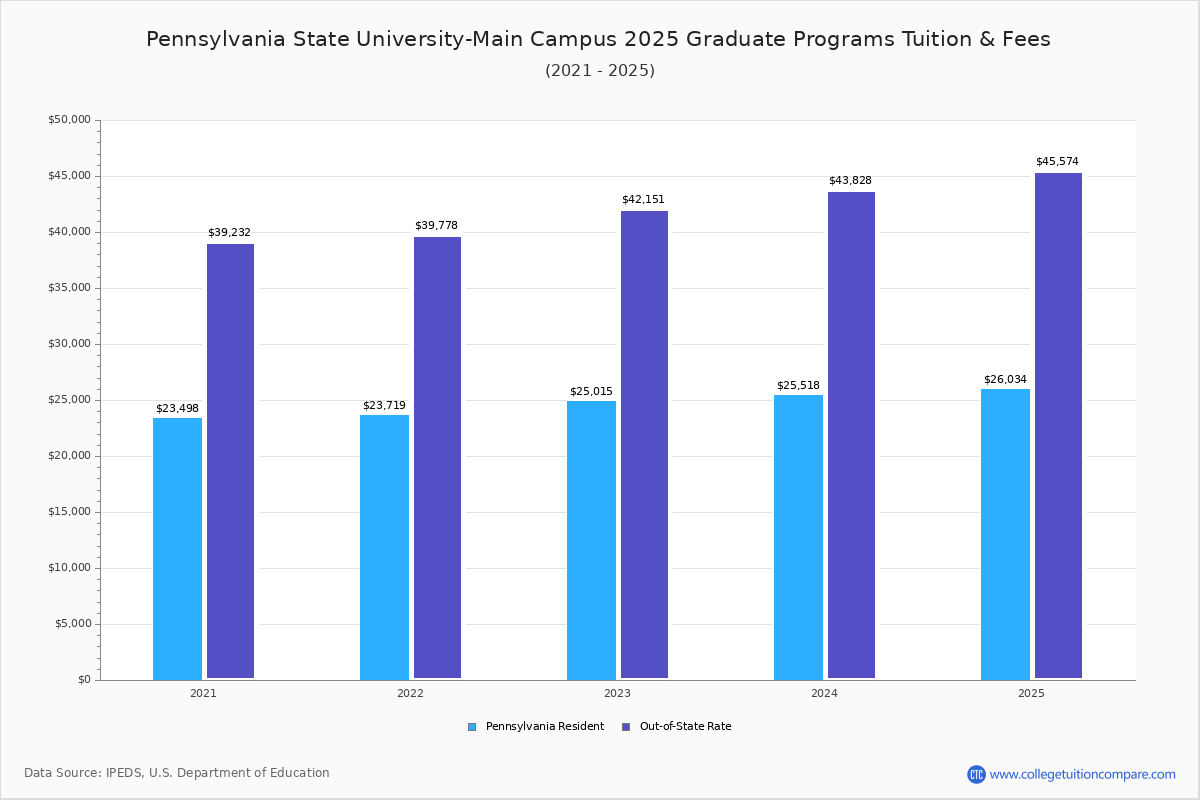Viewport: 1200px width, 800px height.
Task: Select the 2023 Pennsylvania Resident bar
Action: [x=591, y=540]
